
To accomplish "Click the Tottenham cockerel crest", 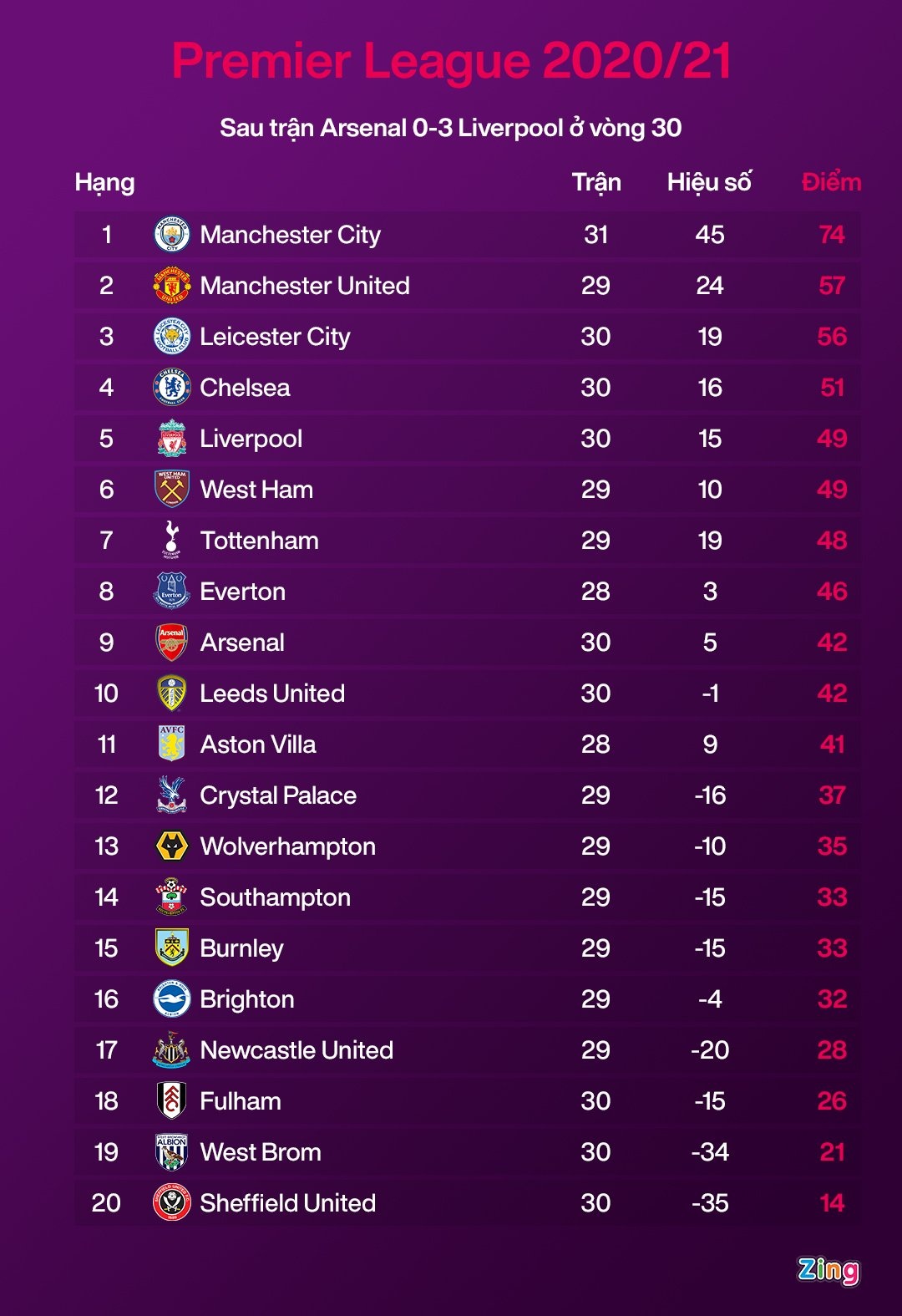I will (x=172, y=540).
